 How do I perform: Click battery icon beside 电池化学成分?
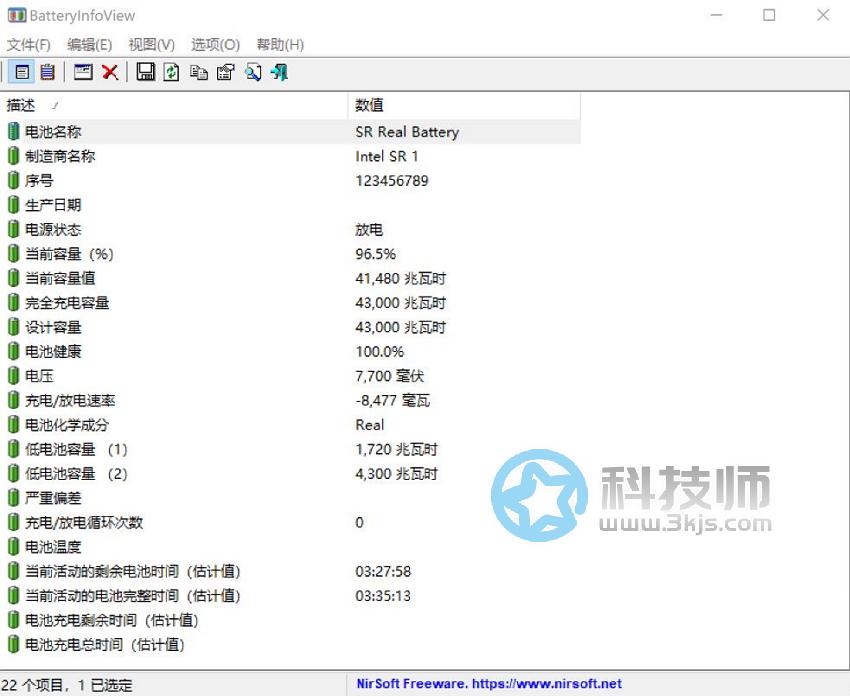point(14,424)
